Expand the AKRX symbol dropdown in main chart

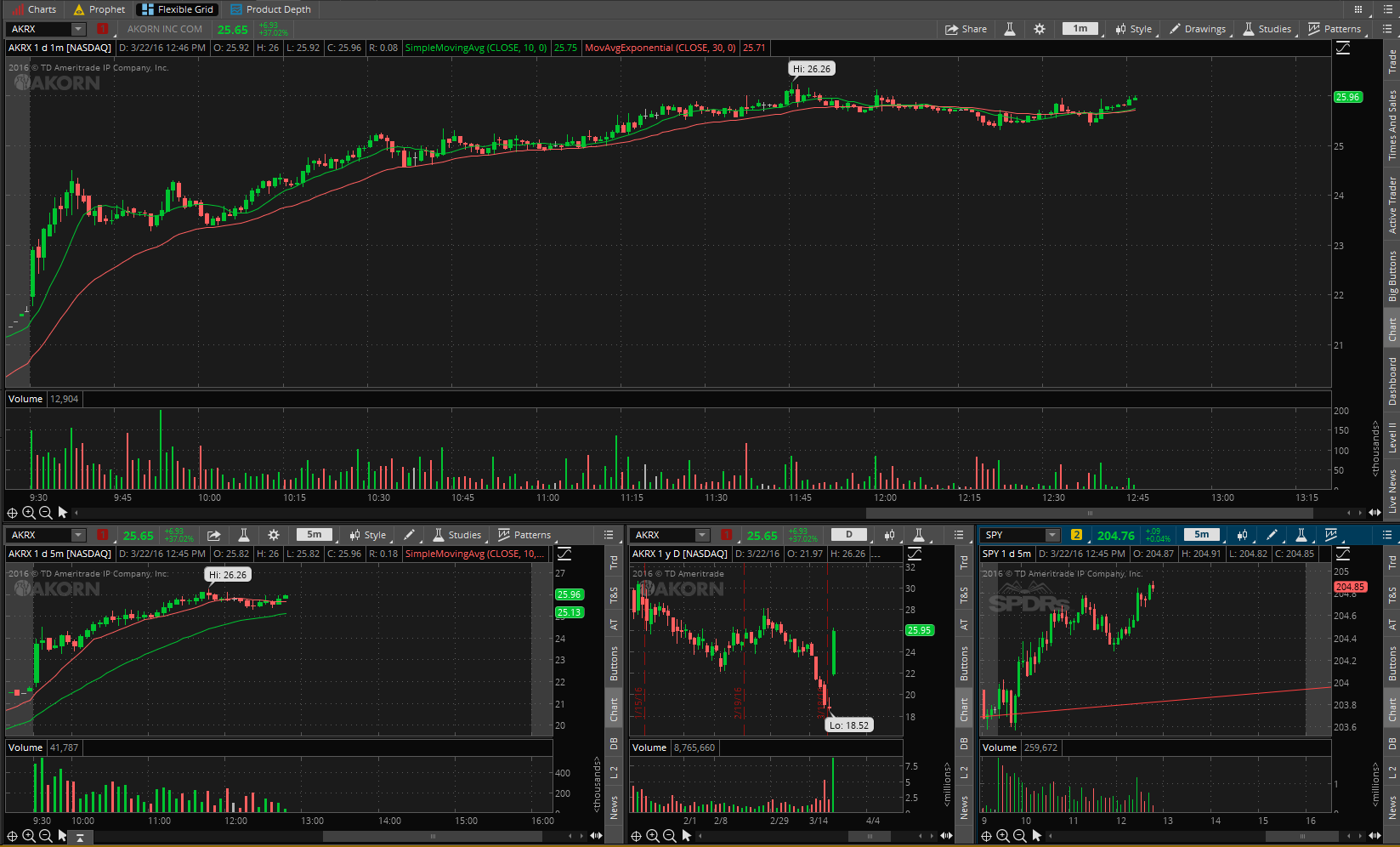coord(78,29)
